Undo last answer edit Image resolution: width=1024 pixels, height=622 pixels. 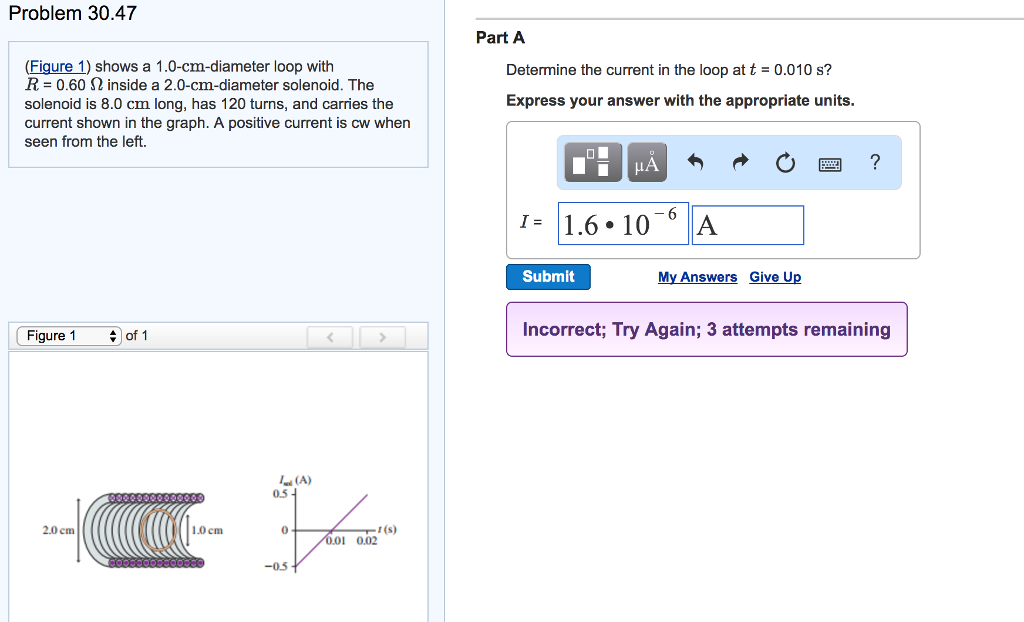tap(696, 162)
